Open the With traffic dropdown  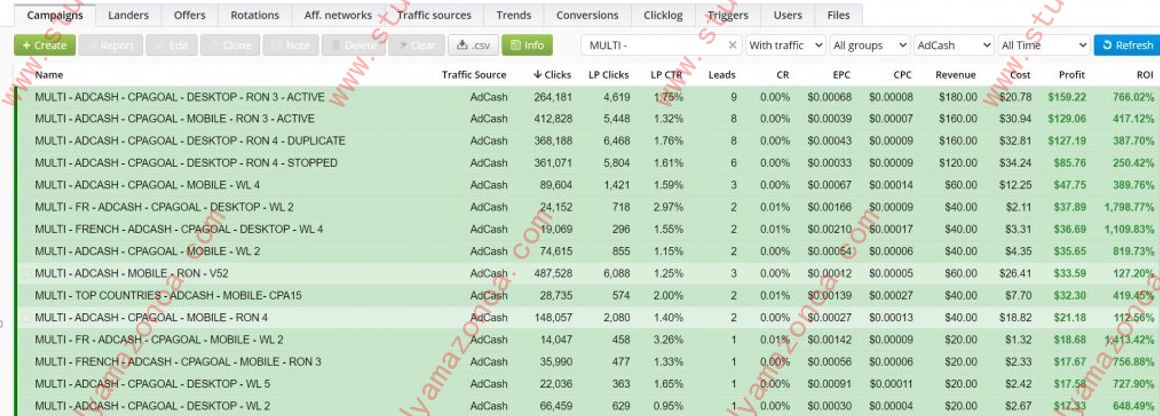tap(785, 45)
